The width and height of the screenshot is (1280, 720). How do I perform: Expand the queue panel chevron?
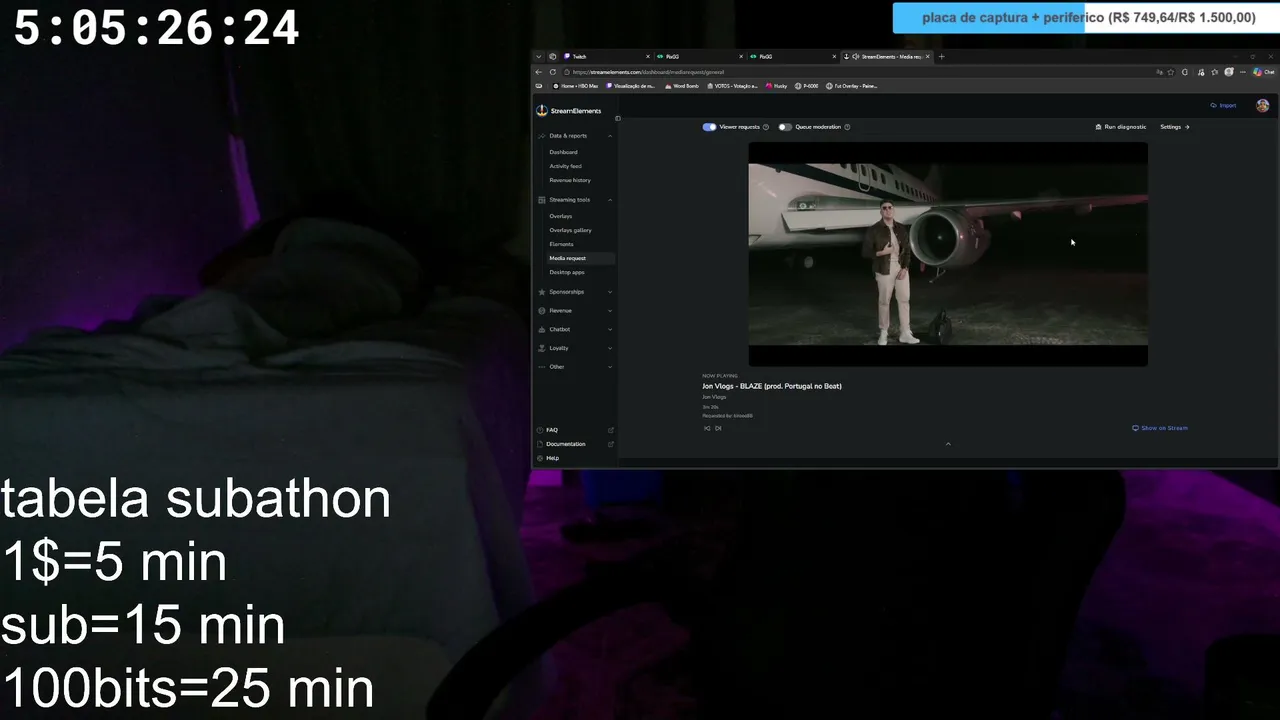click(x=948, y=444)
